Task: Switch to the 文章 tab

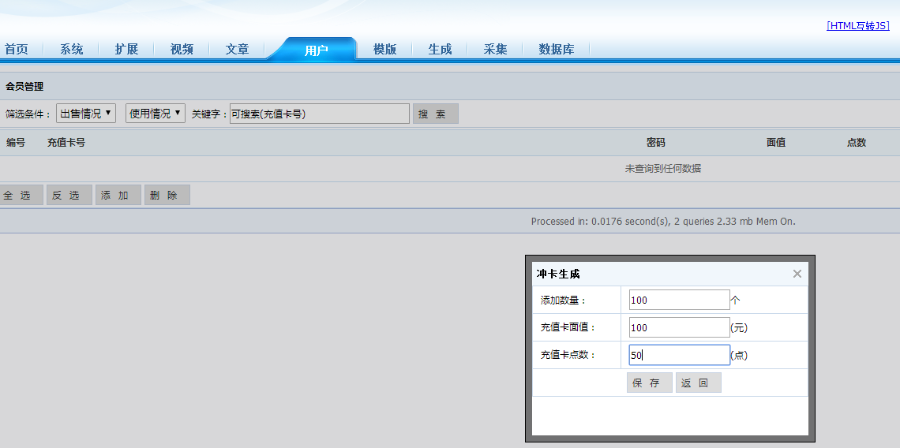Action: click(x=237, y=49)
